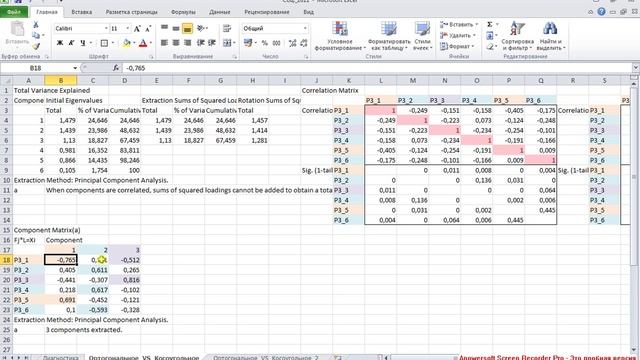Open the Help question mark icon
Image resolution: width=640 pixels, height=360 pixels.
pos(601,12)
